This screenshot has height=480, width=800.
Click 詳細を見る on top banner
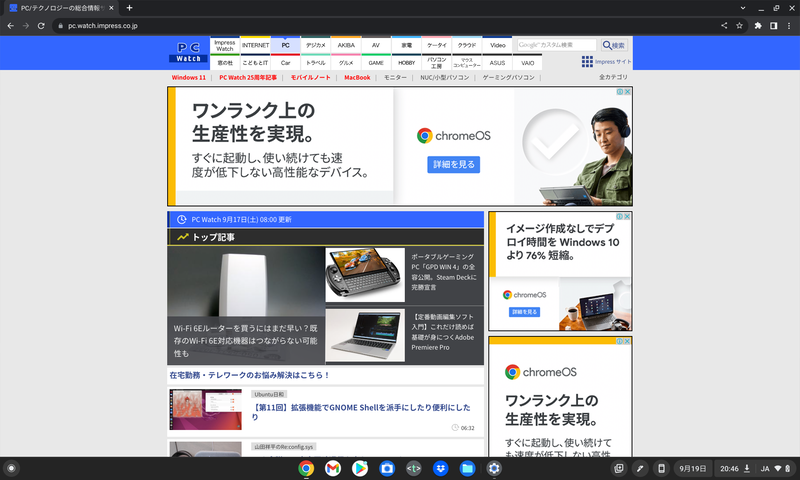[454, 164]
